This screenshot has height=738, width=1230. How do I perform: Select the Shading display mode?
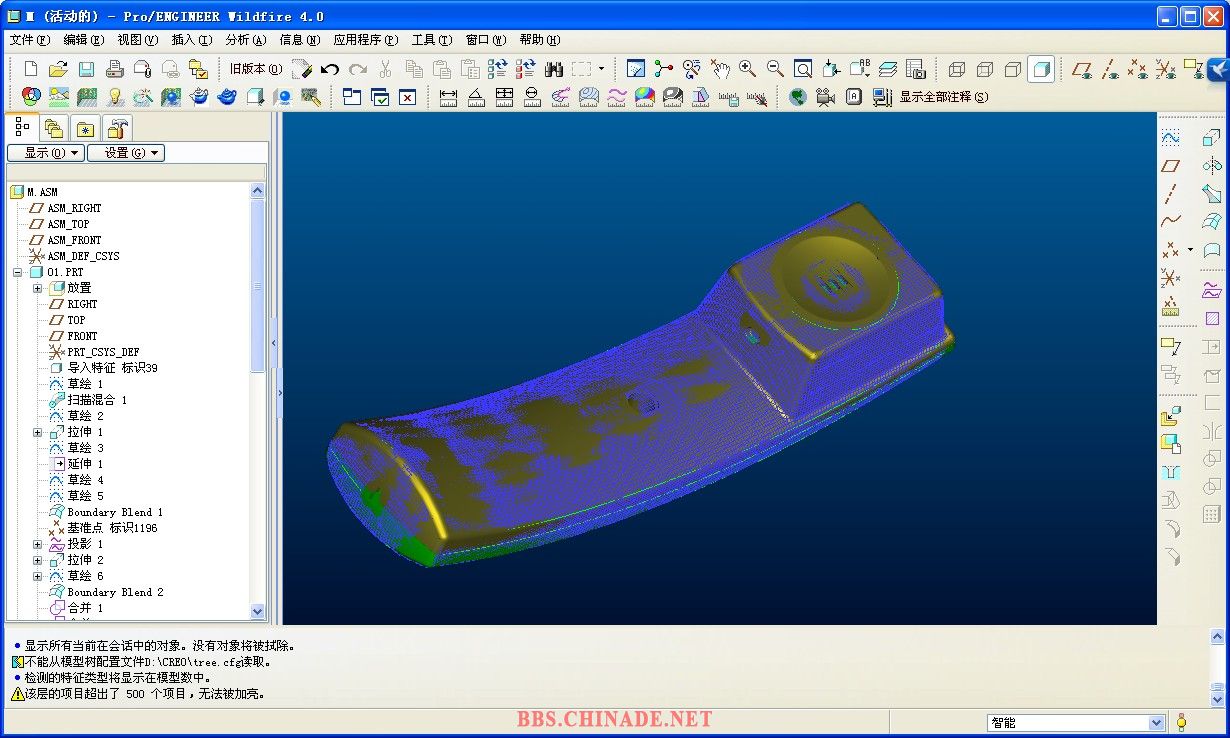click(1041, 69)
